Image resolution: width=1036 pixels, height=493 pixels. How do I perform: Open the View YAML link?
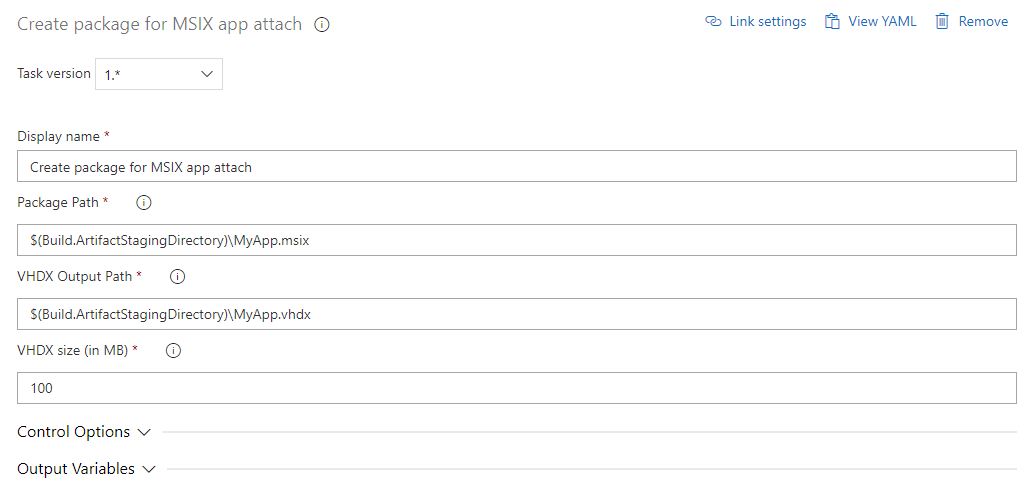pyautogui.click(x=871, y=21)
